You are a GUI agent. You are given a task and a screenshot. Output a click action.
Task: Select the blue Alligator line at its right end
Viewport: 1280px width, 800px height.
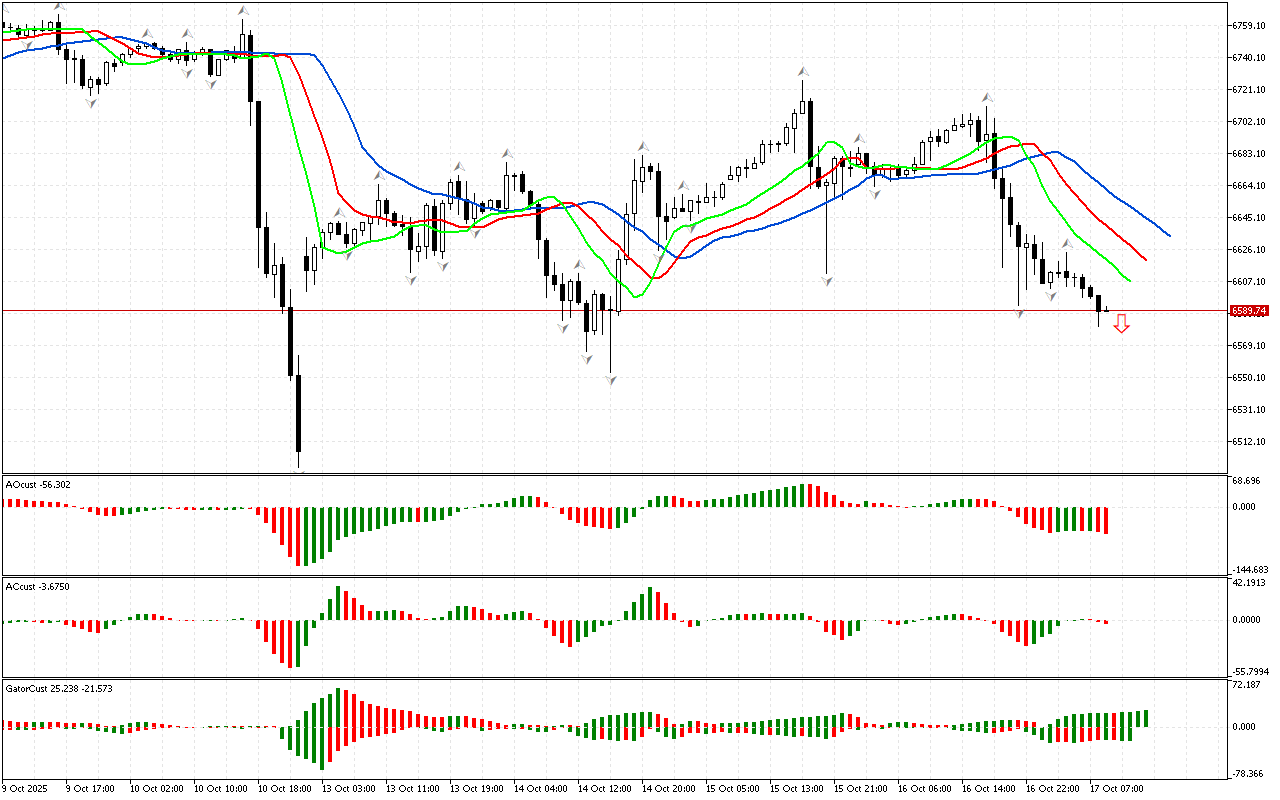pos(1168,235)
